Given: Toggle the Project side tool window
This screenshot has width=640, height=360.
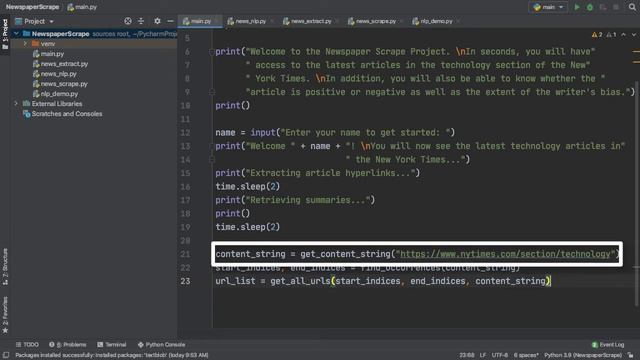Looking at the screenshot, I should pos(5,33).
